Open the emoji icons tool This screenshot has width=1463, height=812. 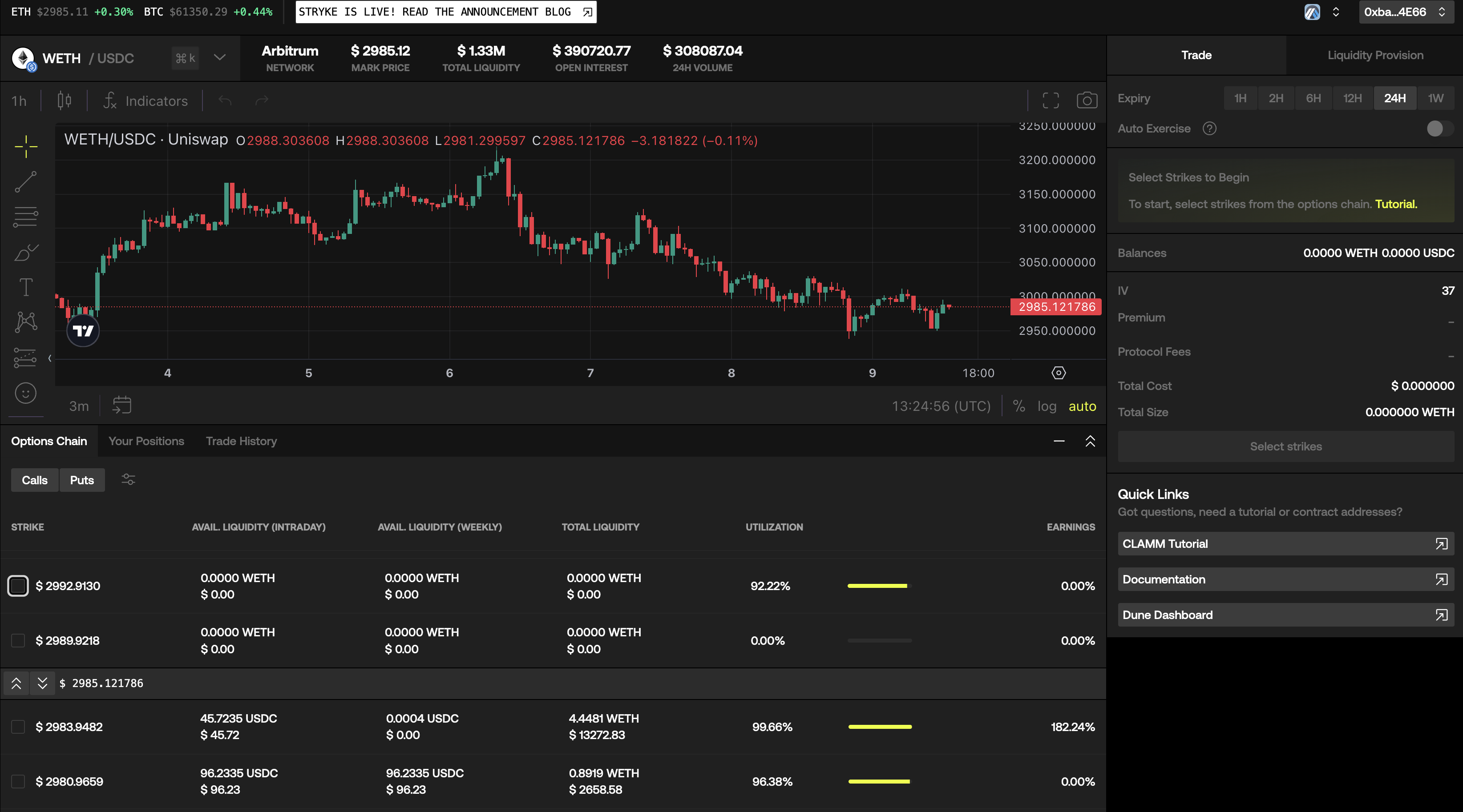coord(25,393)
